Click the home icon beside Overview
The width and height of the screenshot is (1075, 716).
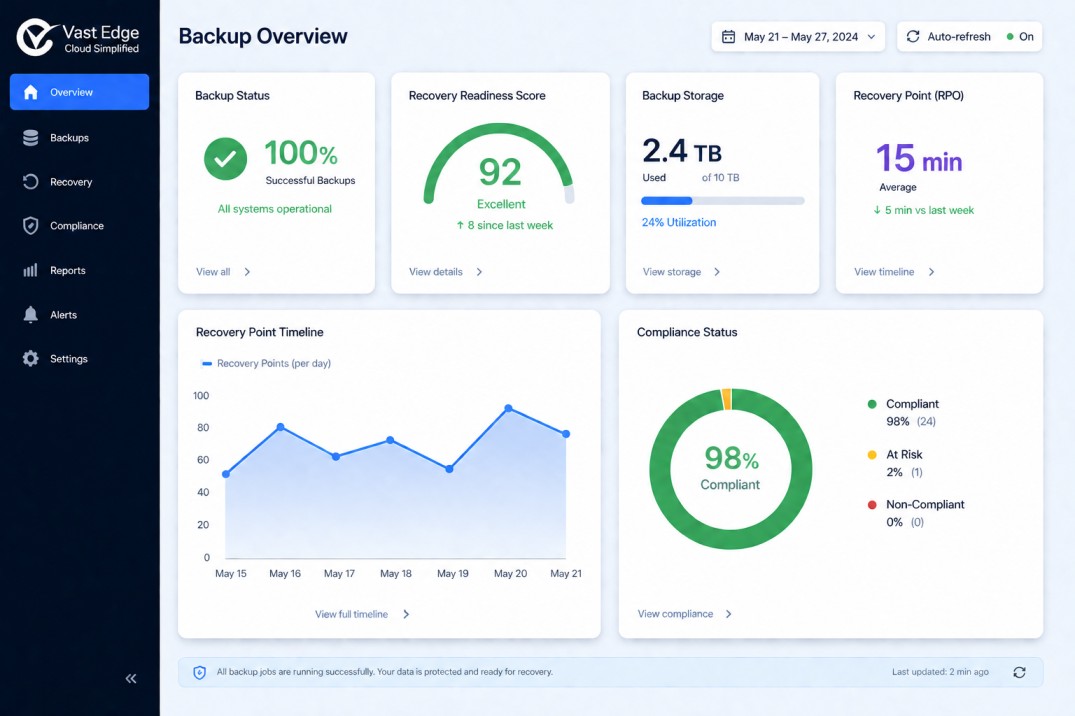pyautogui.click(x=31, y=92)
